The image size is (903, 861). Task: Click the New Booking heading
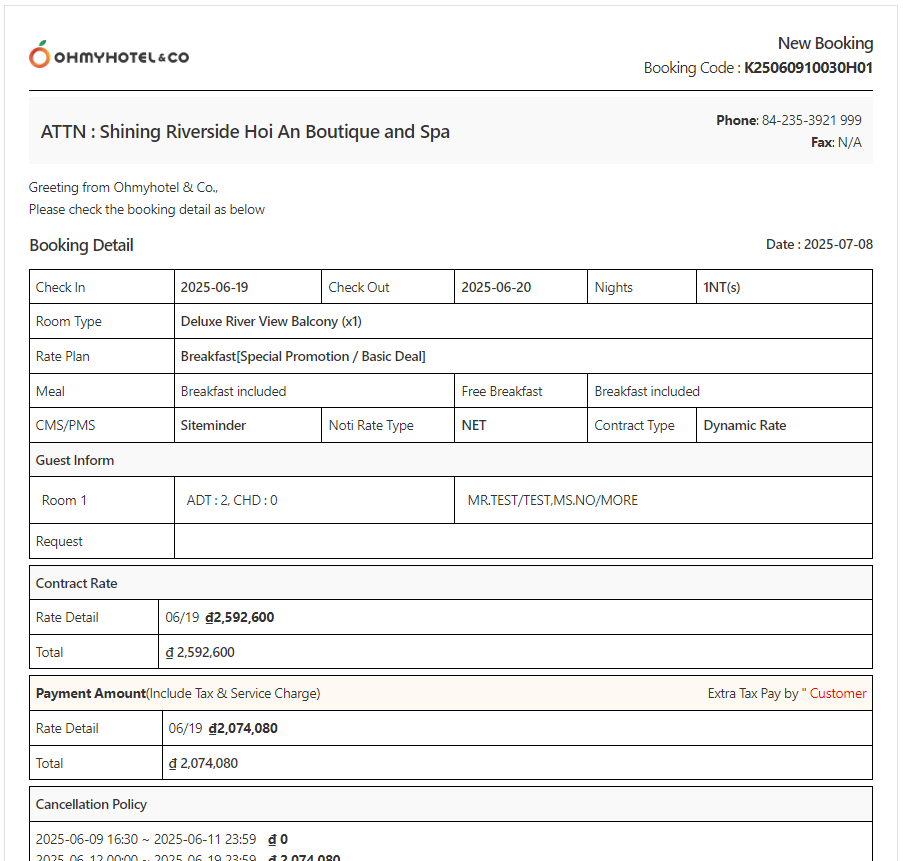click(825, 43)
